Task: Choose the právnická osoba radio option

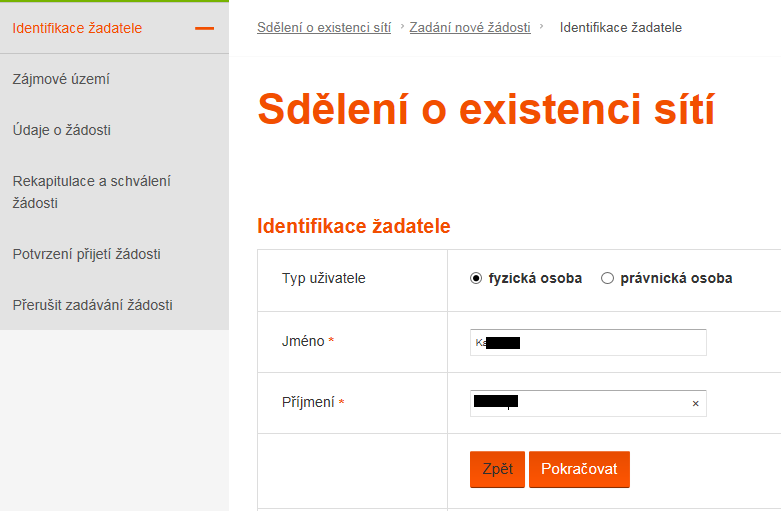Action: pos(607,279)
